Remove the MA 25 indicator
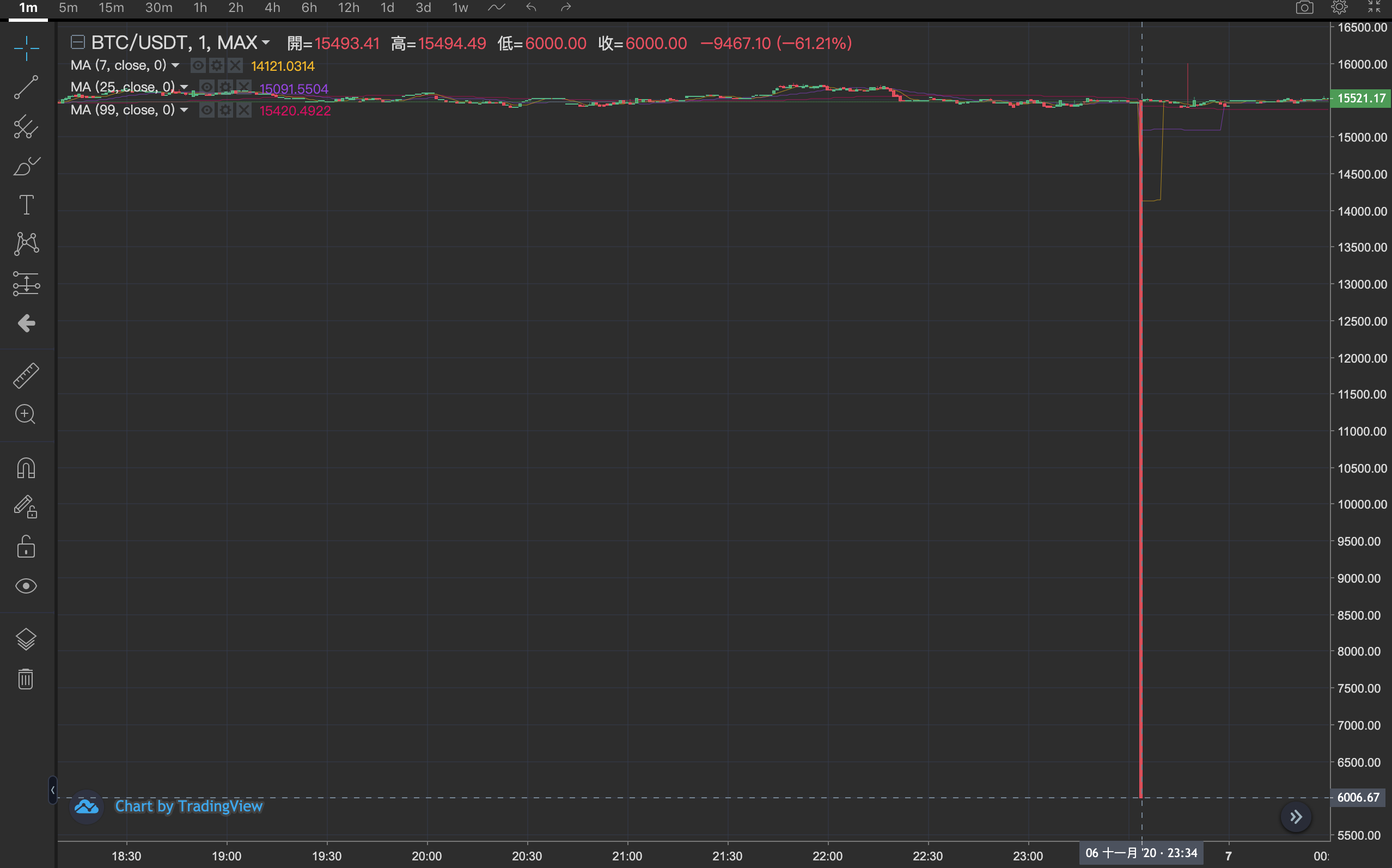 (245, 87)
